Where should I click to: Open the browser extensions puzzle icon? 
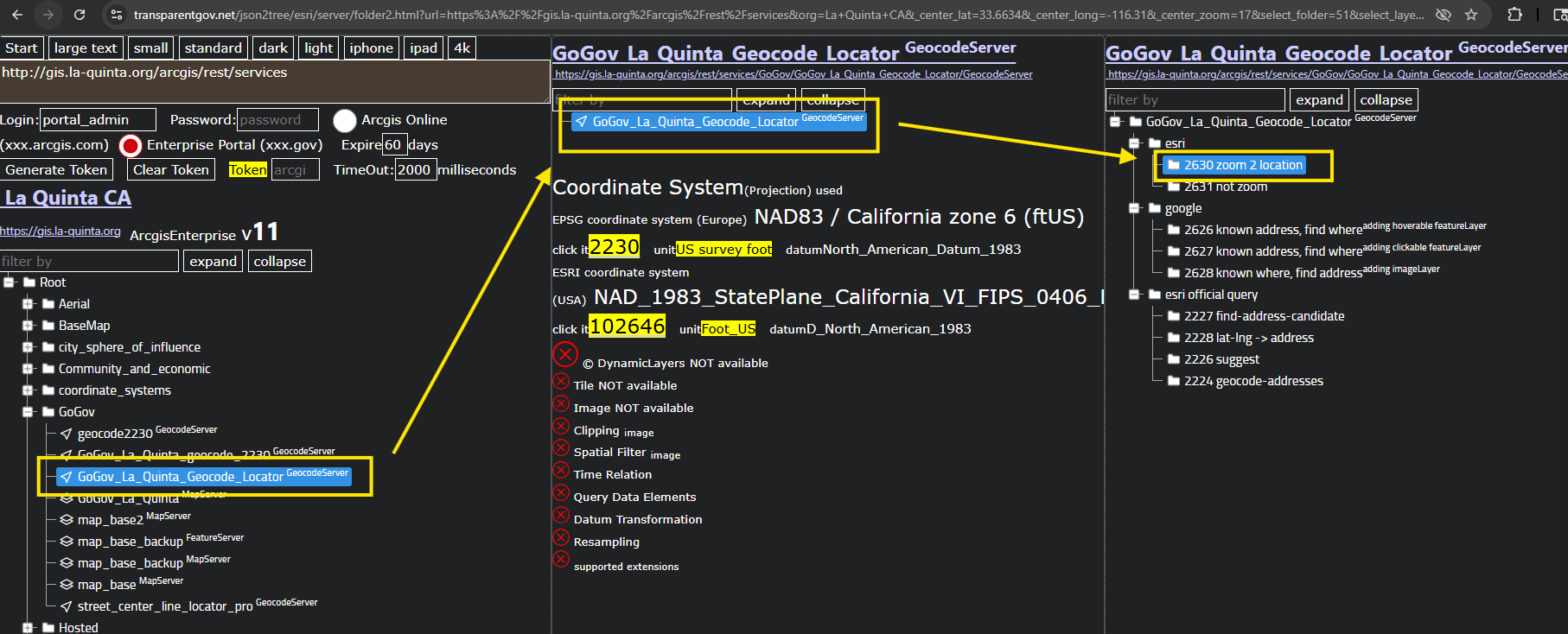(1514, 15)
